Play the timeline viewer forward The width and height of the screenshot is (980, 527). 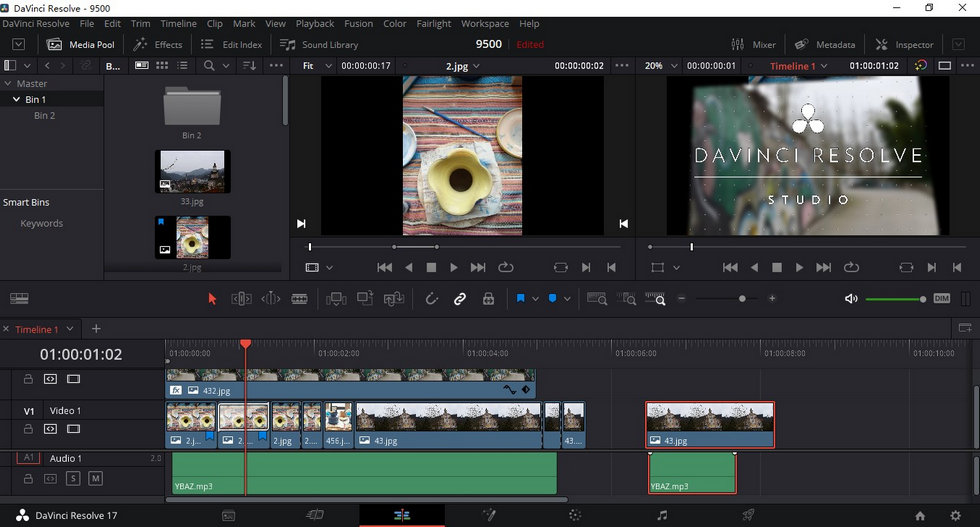point(799,268)
